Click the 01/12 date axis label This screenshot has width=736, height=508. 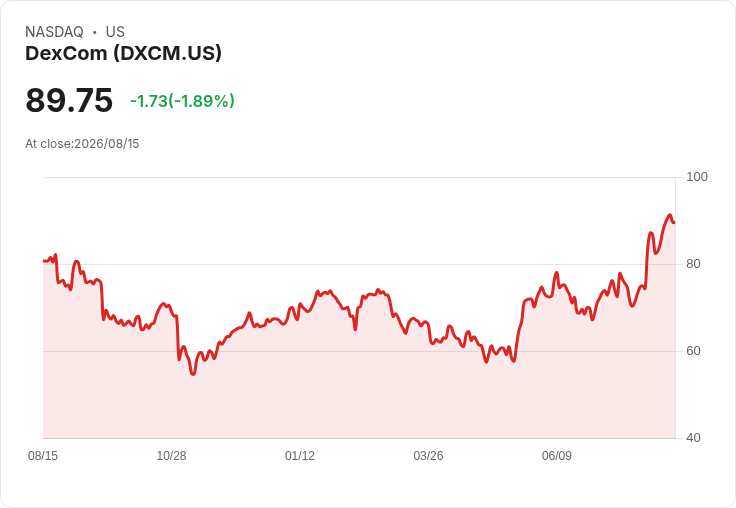(299, 455)
